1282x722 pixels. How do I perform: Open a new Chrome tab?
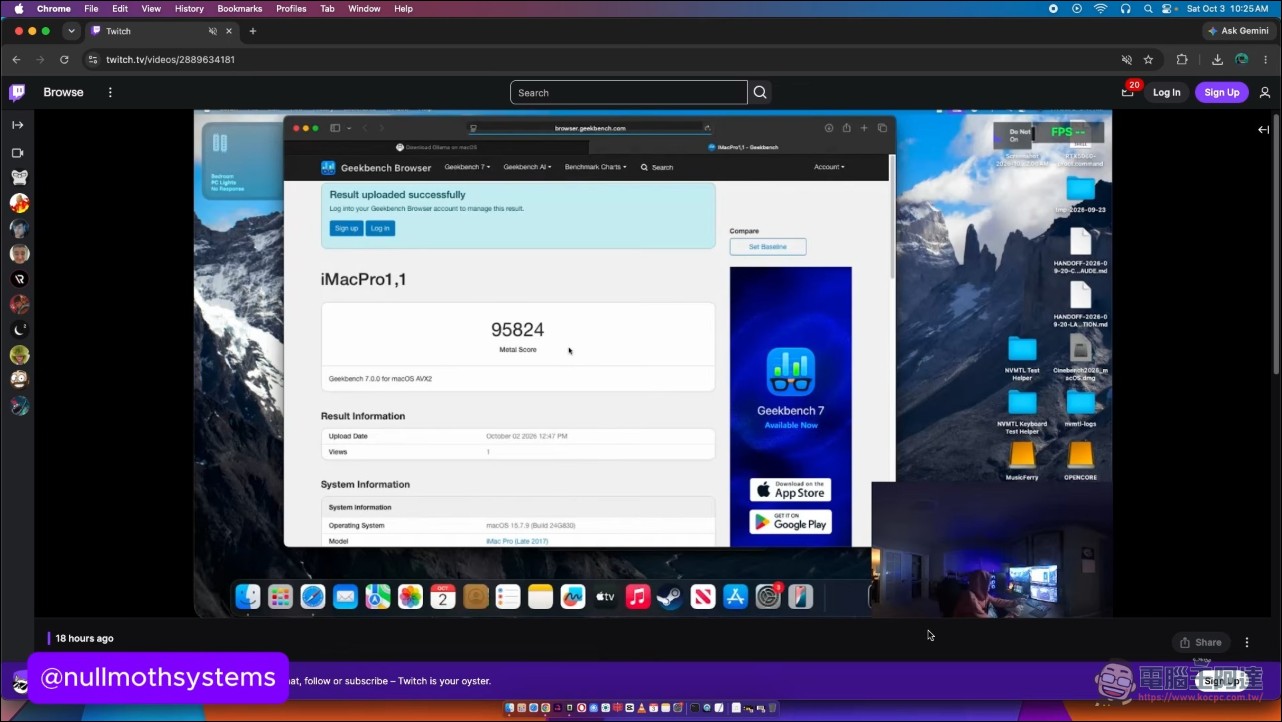click(252, 31)
